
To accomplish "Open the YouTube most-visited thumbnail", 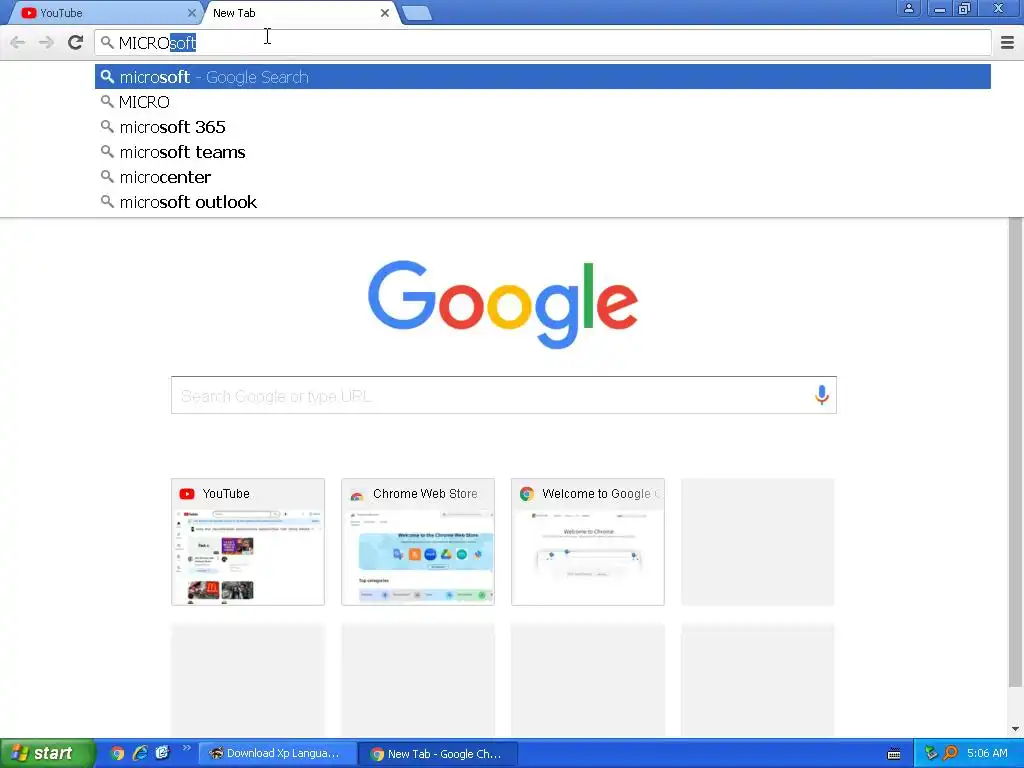I will [x=248, y=542].
